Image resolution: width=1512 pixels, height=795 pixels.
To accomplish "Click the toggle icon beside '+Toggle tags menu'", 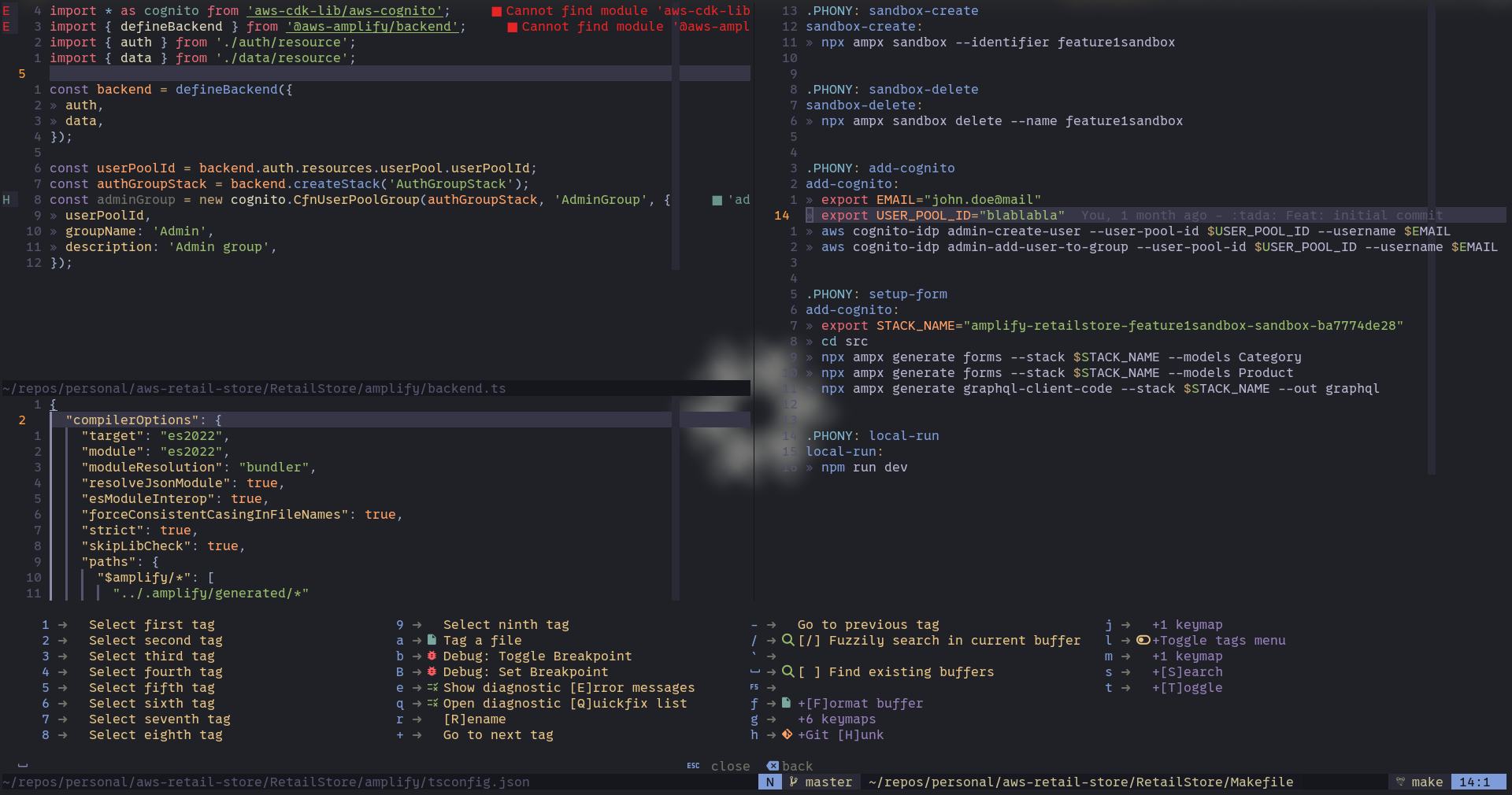I will point(1143,640).
